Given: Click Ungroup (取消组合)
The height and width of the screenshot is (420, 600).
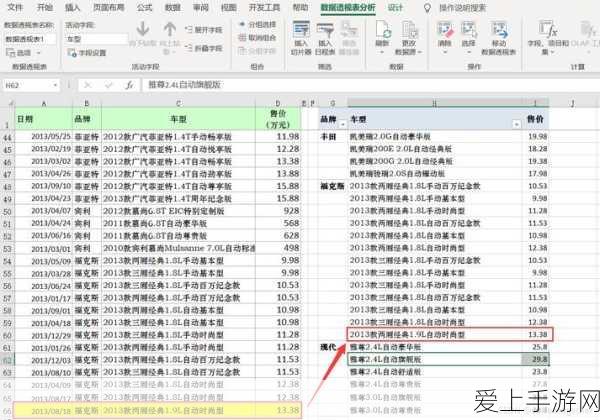Looking at the screenshot, I should click(257, 37).
